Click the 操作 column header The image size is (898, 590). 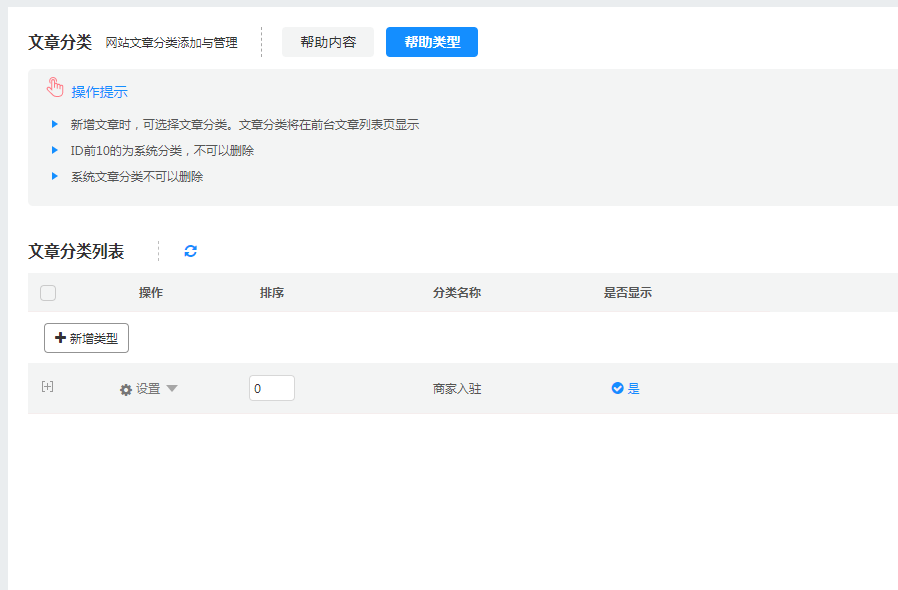tap(151, 293)
